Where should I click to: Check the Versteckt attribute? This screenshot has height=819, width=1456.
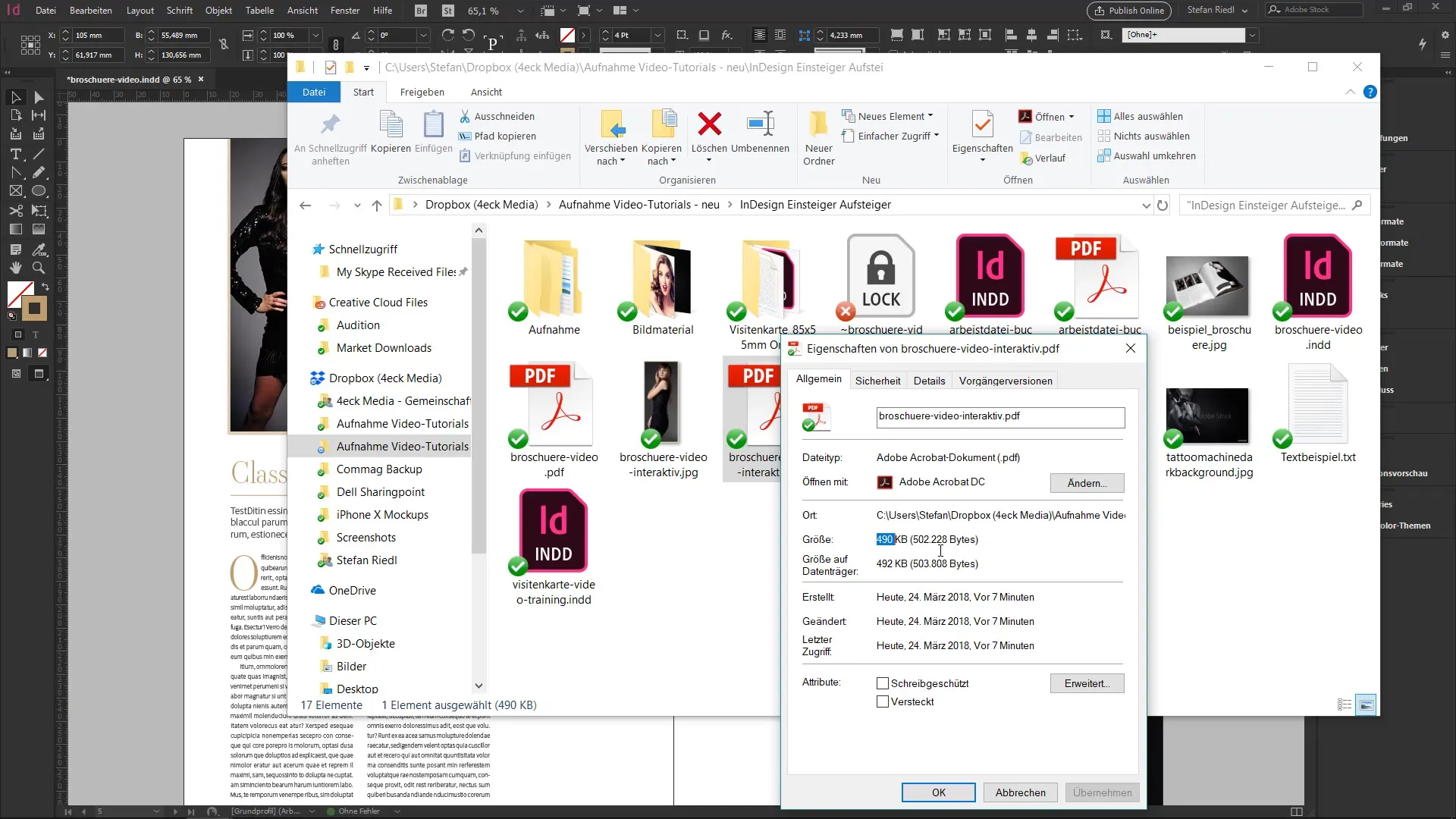tap(883, 701)
